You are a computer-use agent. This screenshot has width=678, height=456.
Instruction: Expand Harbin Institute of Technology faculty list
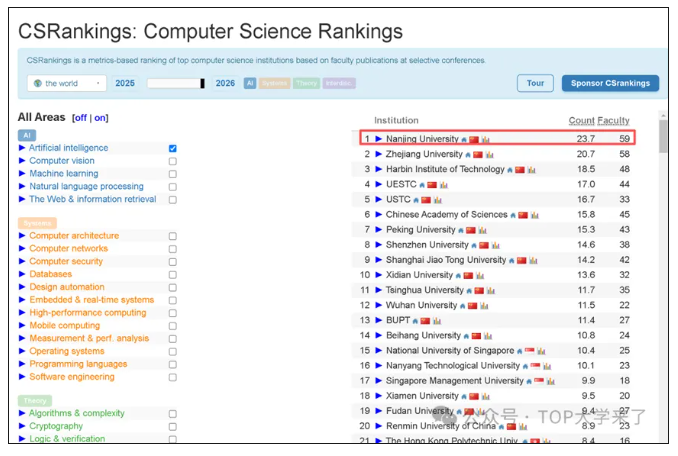[379, 170]
